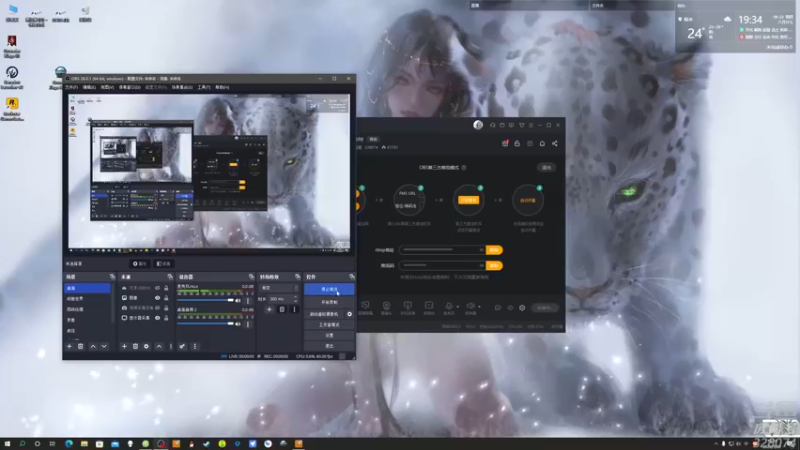Open the 工具 Tools menu in OBS
800x450 pixels.
click(204, 87)
